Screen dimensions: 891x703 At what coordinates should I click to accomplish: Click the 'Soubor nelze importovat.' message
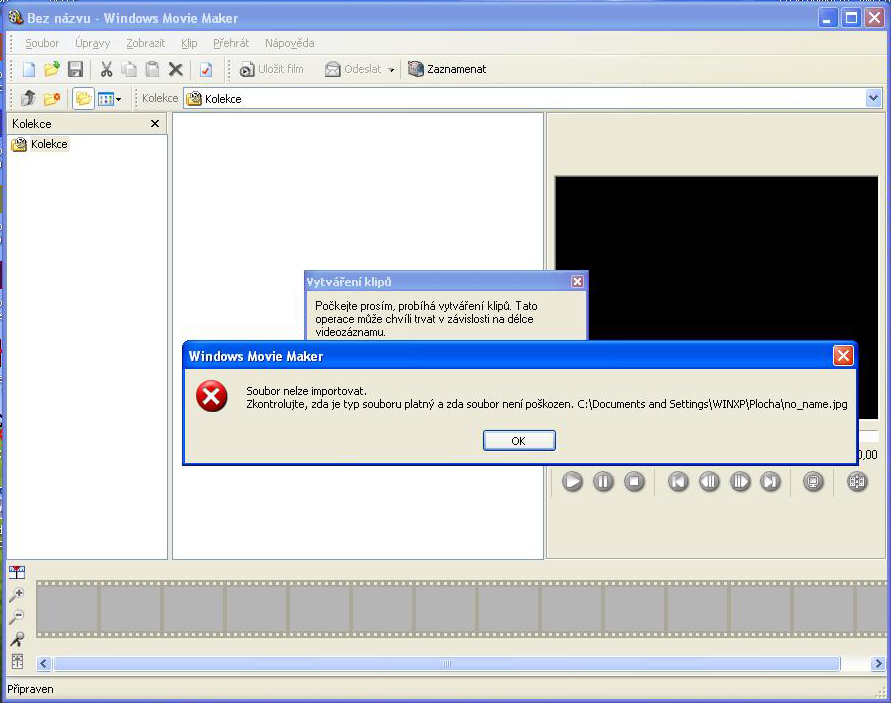click(x=306, y=391)
